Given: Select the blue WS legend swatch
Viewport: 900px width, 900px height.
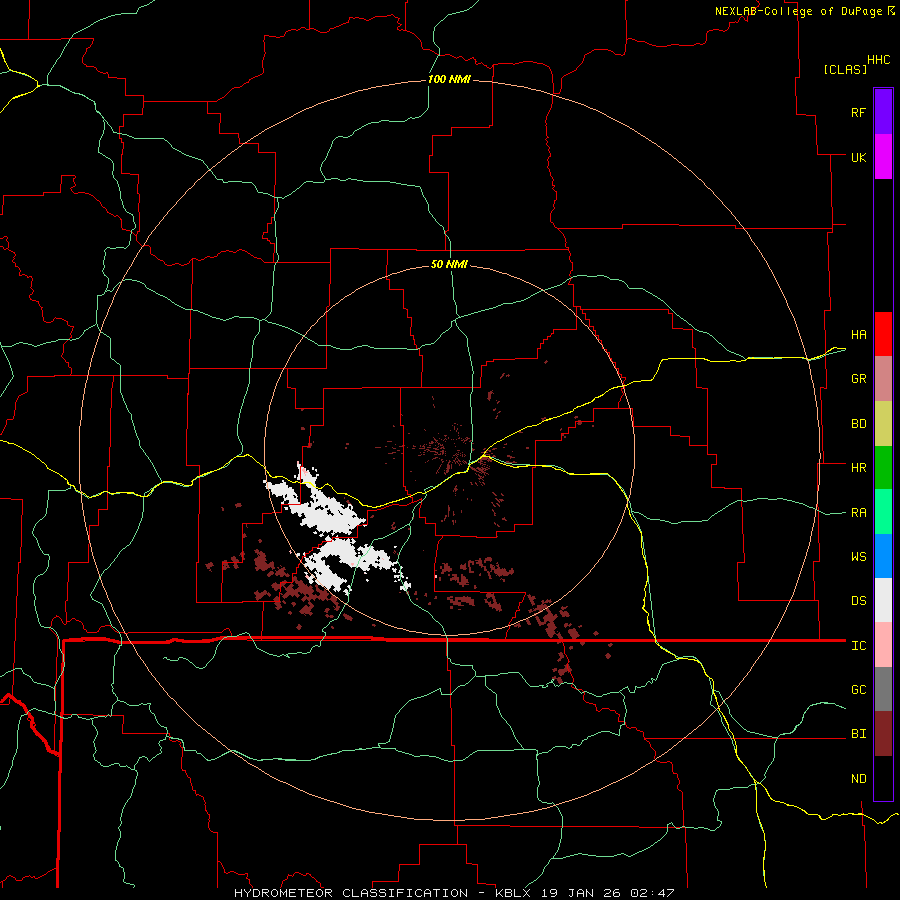Looking at the screenshot, I should coord(883,556).
